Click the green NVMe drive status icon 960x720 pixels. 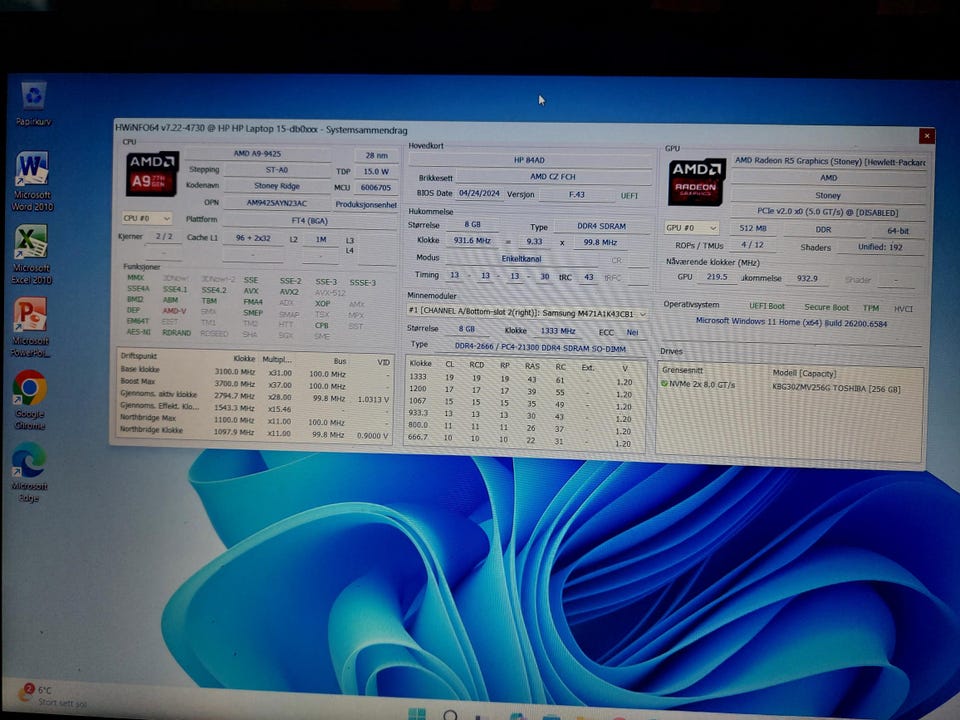click(664, 384)
